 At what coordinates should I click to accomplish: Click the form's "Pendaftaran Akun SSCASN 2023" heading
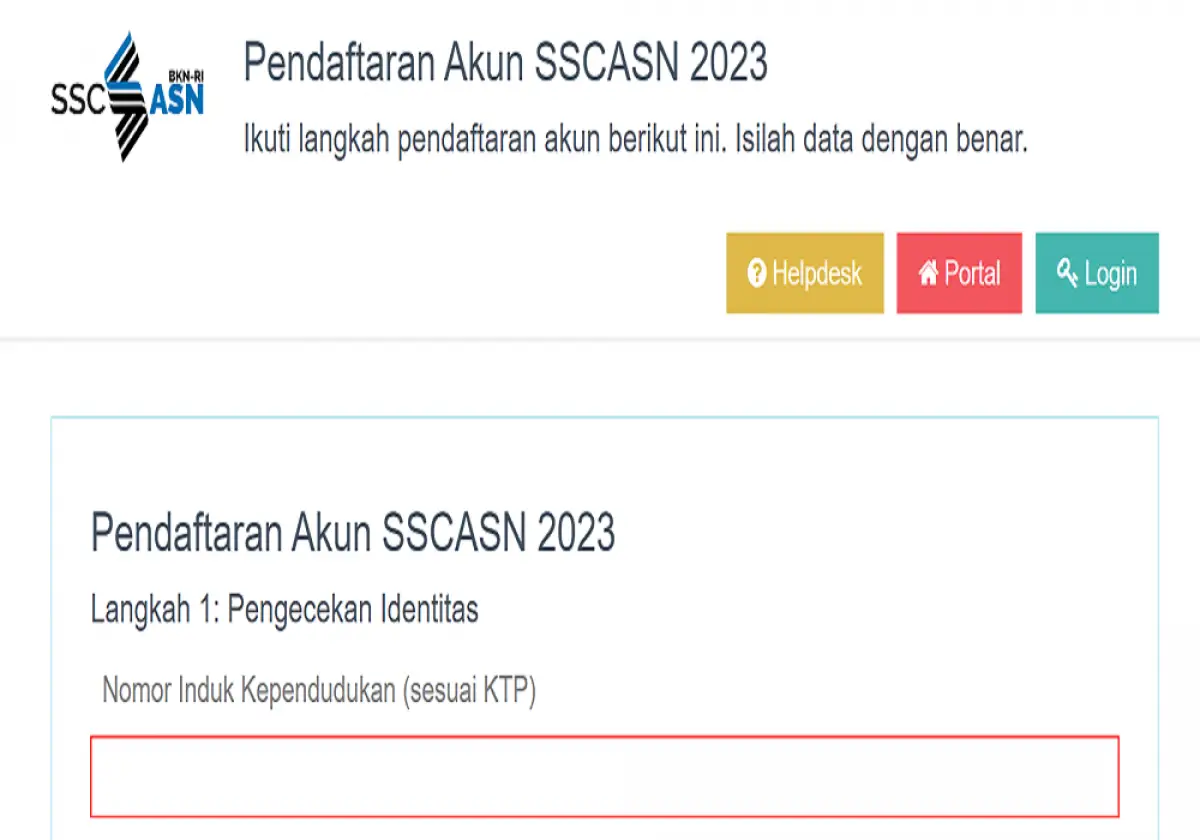click(353, 532)
